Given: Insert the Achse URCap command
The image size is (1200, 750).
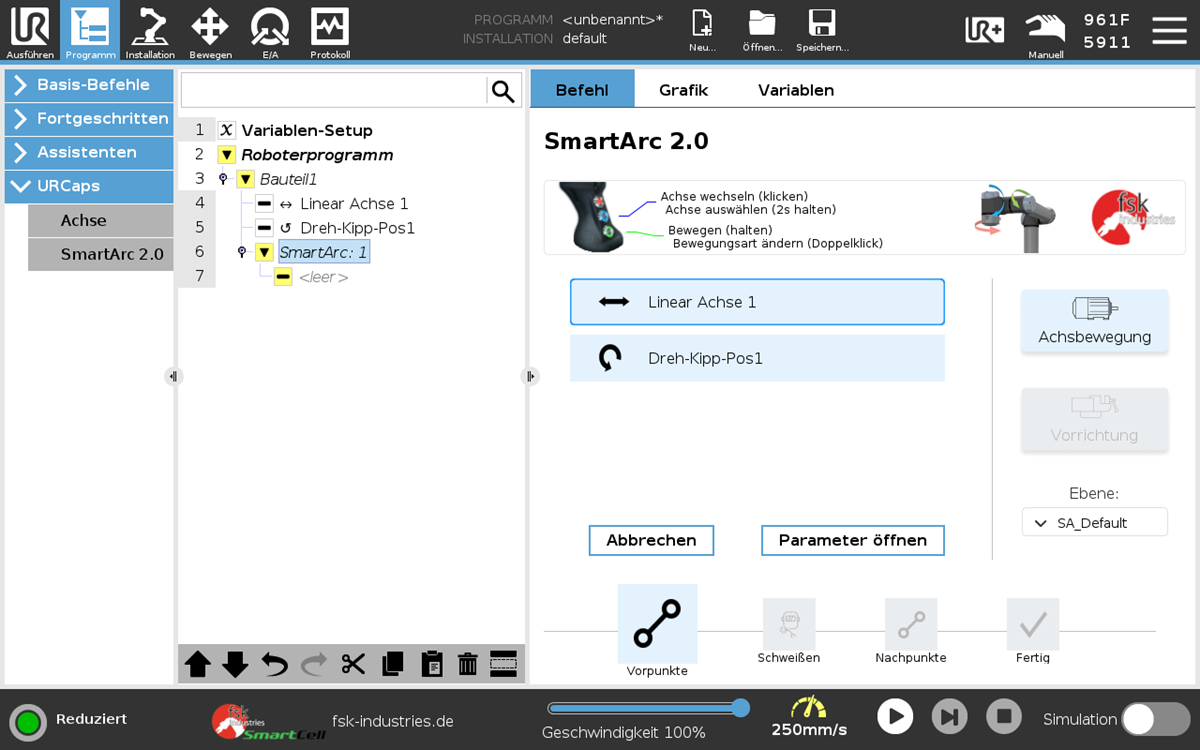Looking at the screenshot, I should point(100,221).
